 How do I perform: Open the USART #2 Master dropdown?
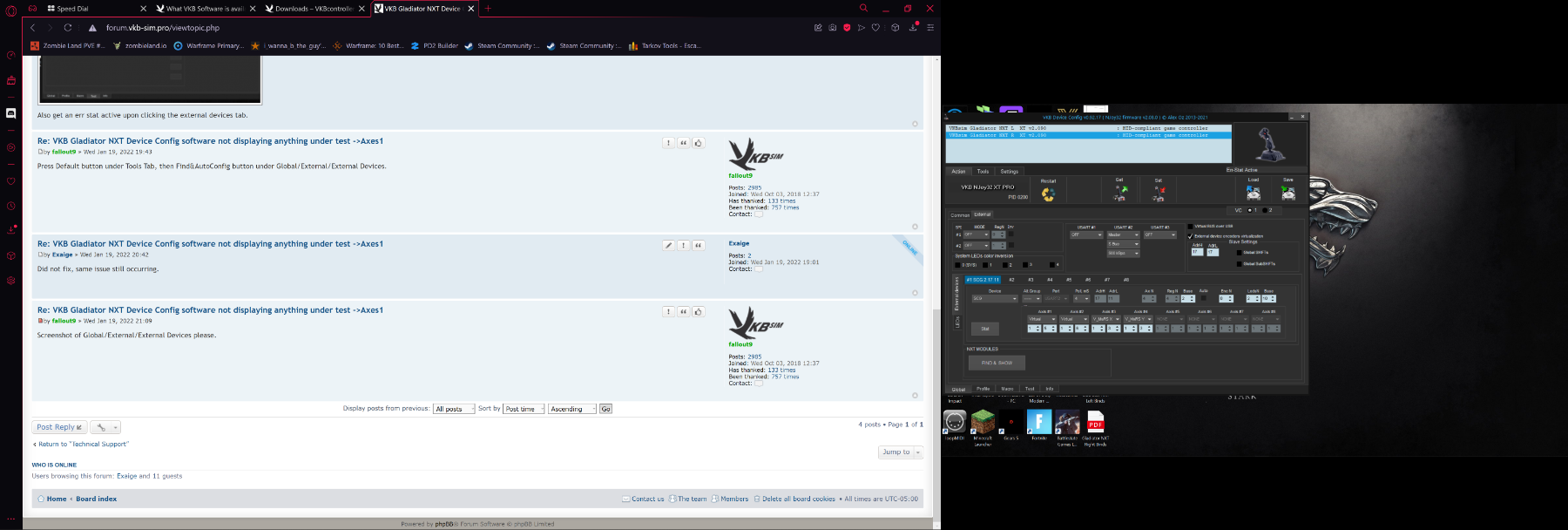click(x=1123, y=234)
